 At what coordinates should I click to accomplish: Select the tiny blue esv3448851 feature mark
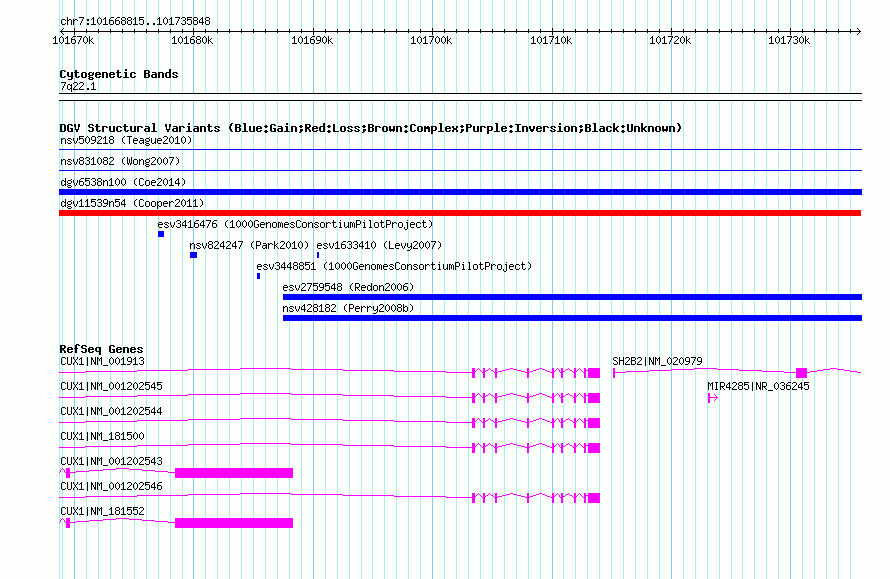coord(258,276)
